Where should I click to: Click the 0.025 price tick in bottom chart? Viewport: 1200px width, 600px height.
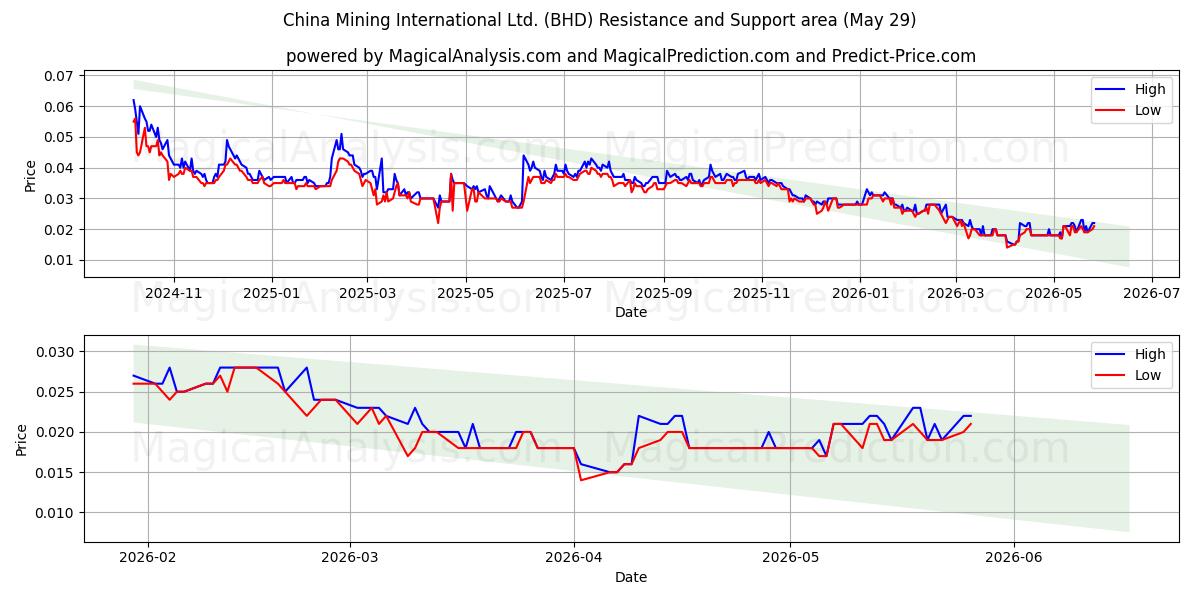pyautogui.click(x=57, y=392)
